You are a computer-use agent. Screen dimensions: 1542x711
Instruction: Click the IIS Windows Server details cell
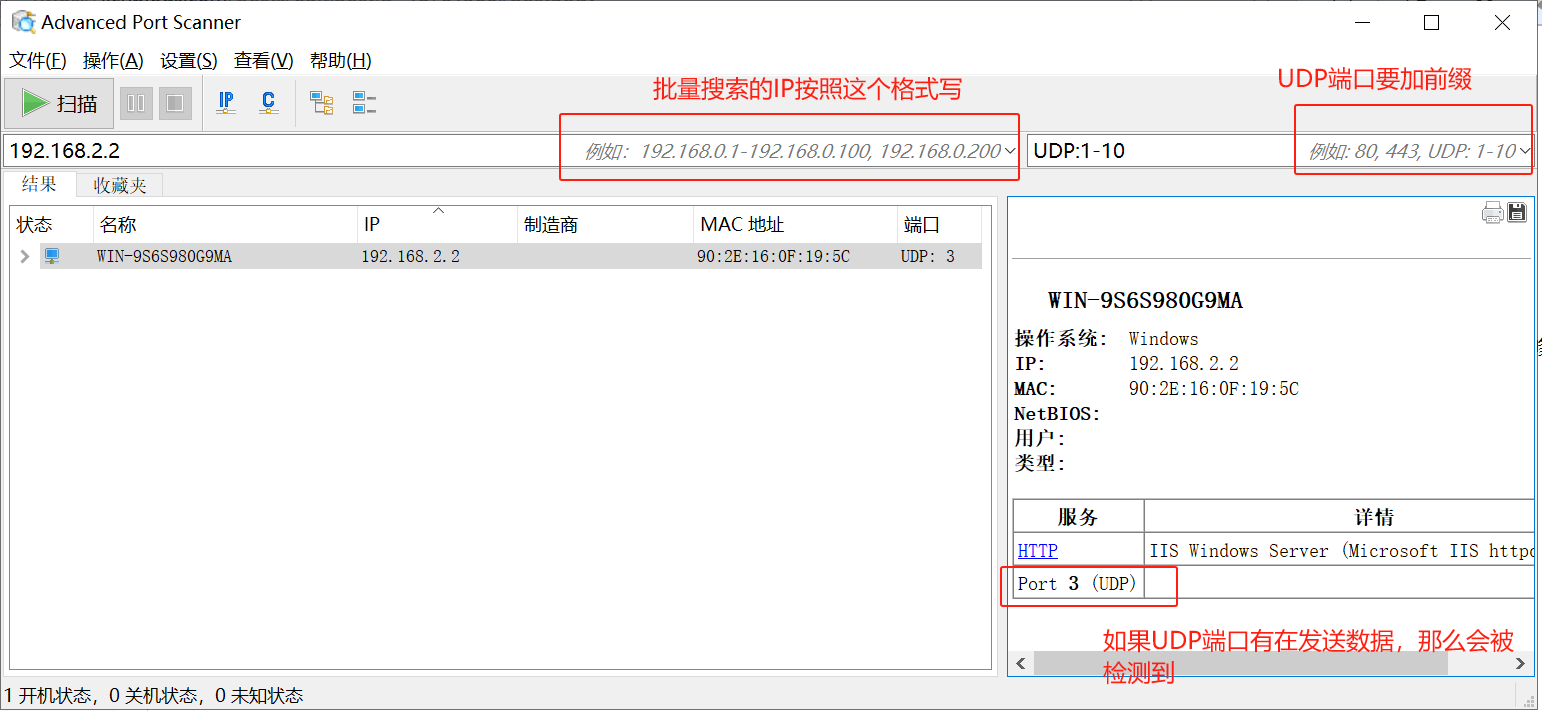pyautogui.click(x=1339, y=551)
